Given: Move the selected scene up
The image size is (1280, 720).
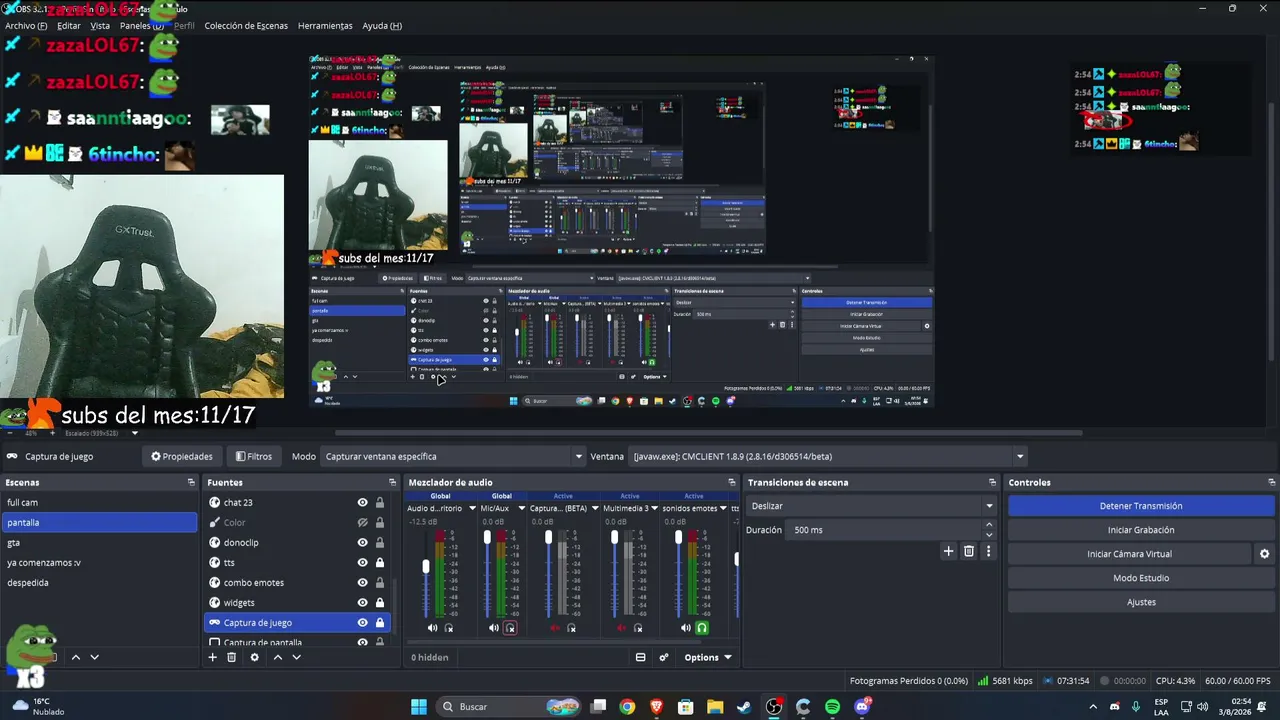Looking at the screenshot, I should 75,657.
